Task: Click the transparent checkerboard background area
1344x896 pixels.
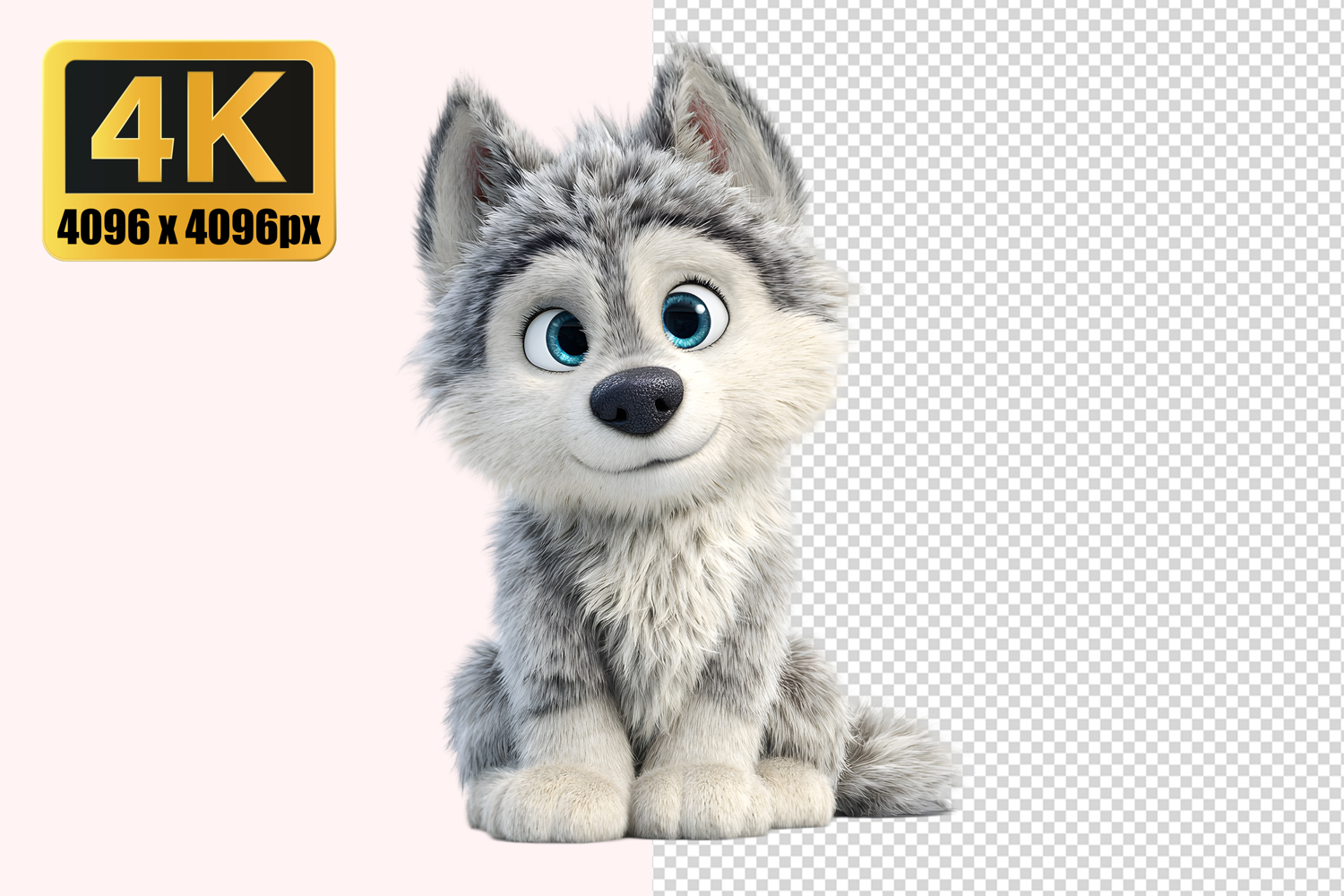Action: (1120, 448)
